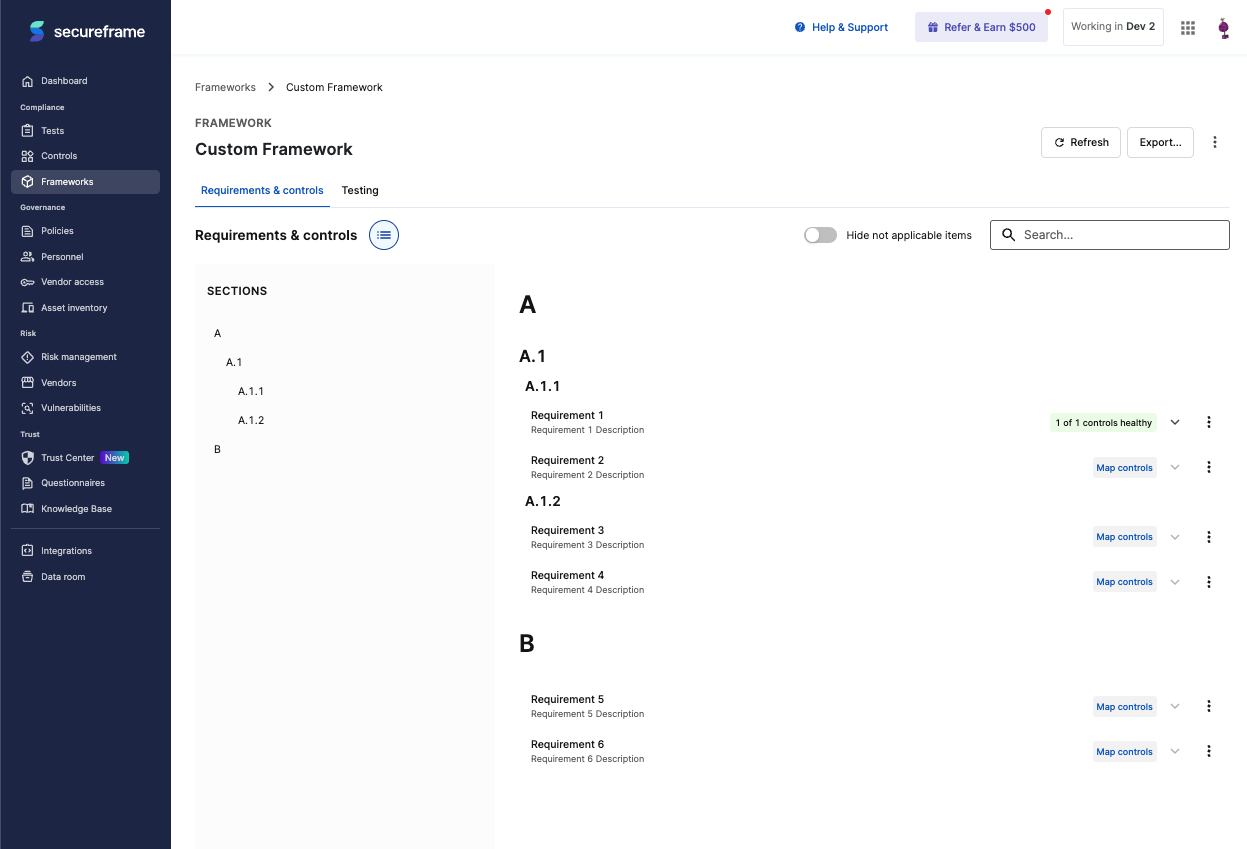Image resolution: width=1247 pixels, height=849 pixels.
Task: Click the Secureframe logo
Action: (x=87, y=31)
